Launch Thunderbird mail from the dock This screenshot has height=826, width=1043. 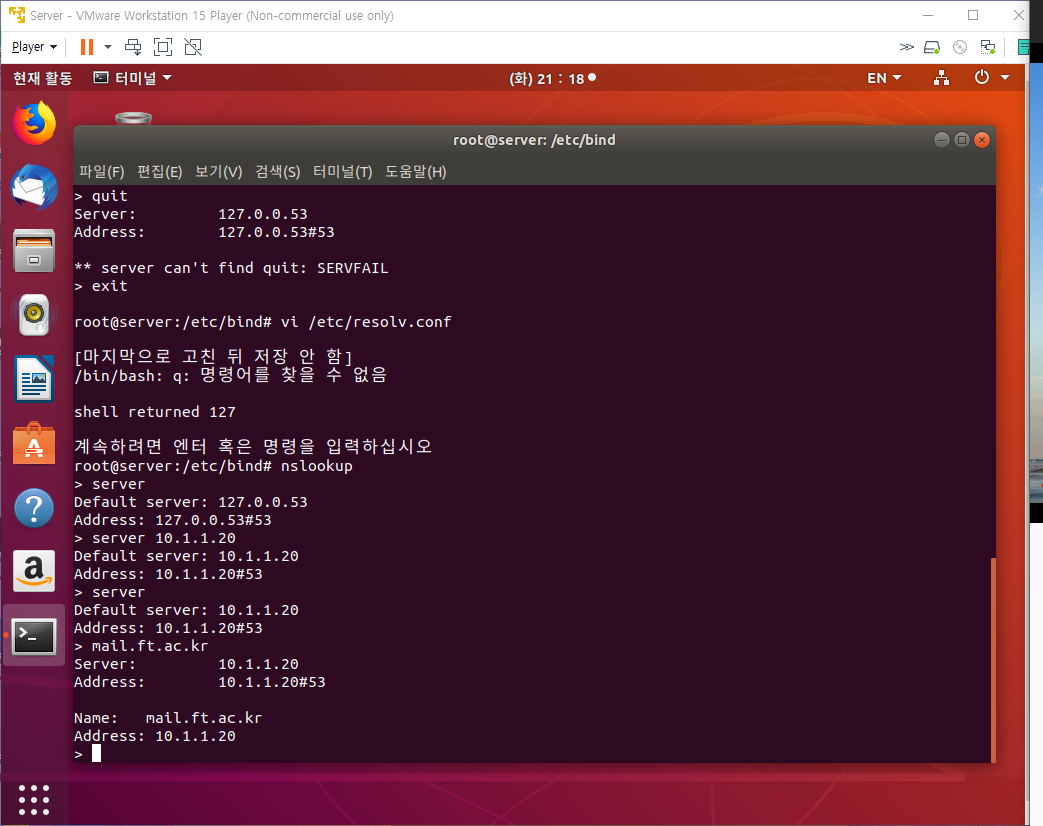point(34,187)
